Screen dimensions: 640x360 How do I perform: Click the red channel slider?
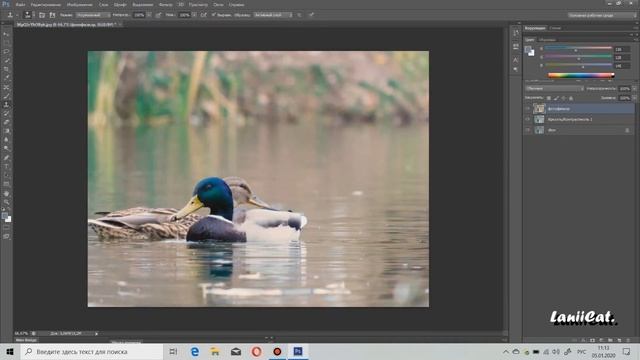(x=578, y=49)
